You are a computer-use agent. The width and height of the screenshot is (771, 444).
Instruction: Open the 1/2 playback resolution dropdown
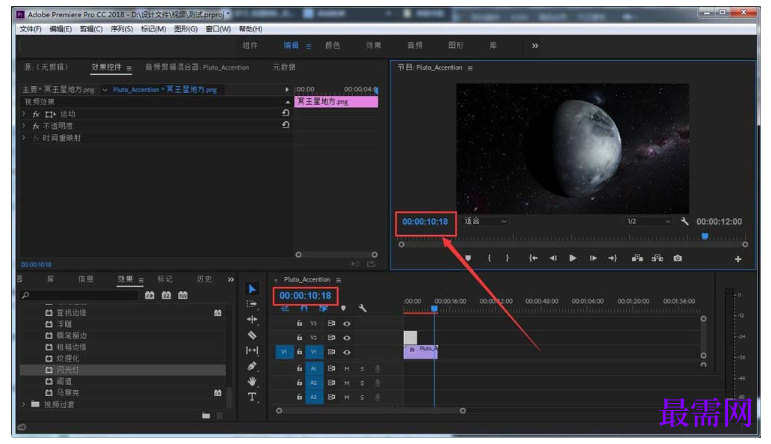coord(648,221)
